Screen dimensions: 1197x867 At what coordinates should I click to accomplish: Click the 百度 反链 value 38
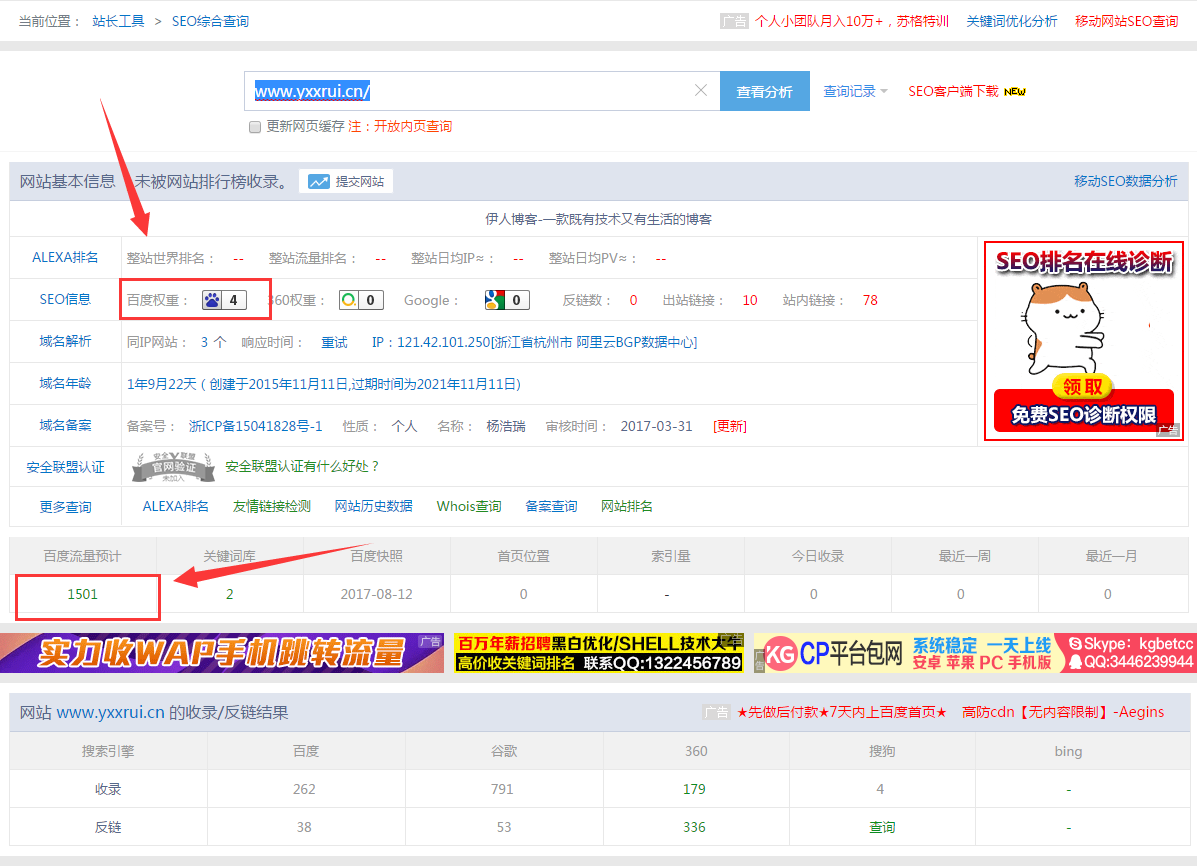tap(304, 827)
